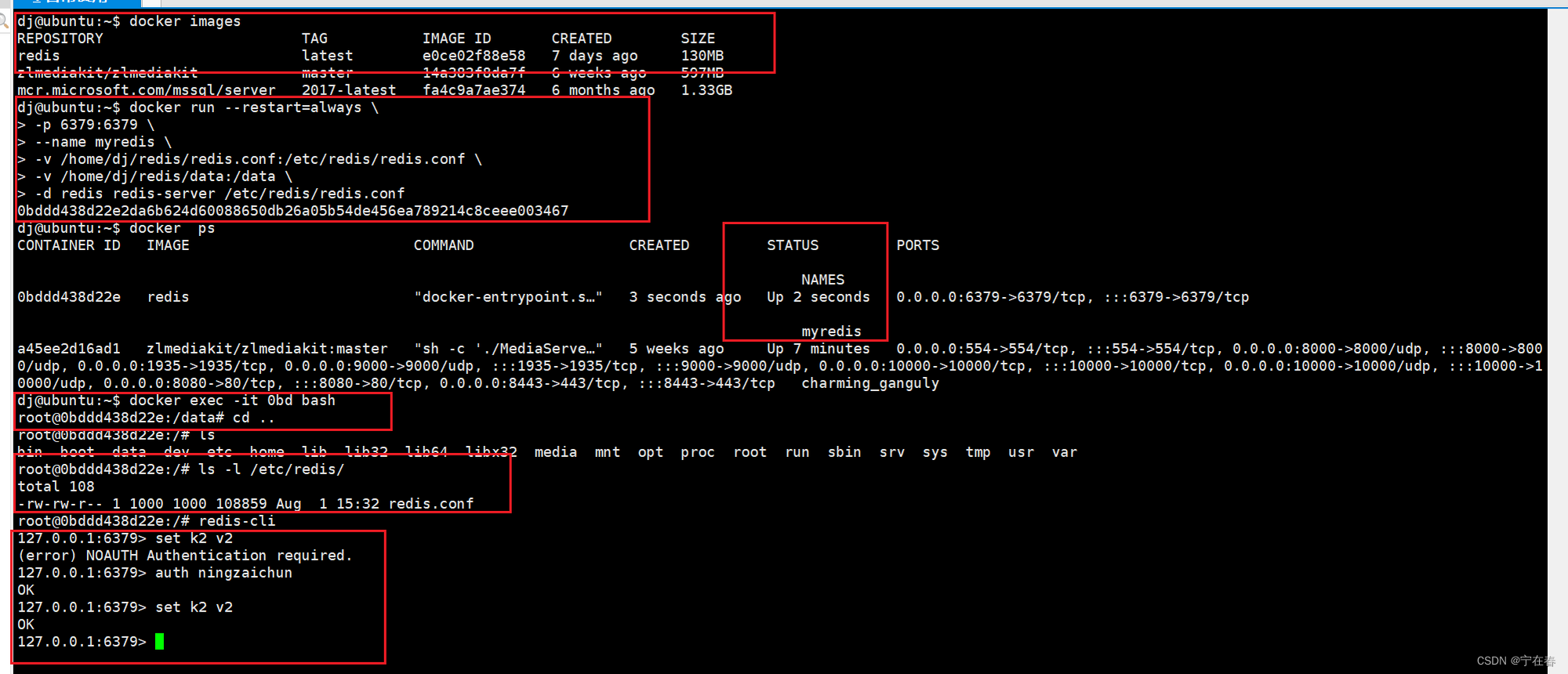Image resolution: width=1568 pixels, height=674 pixels.
Task: Click the 'opt' directory name
Action: (x=651, y=452)
